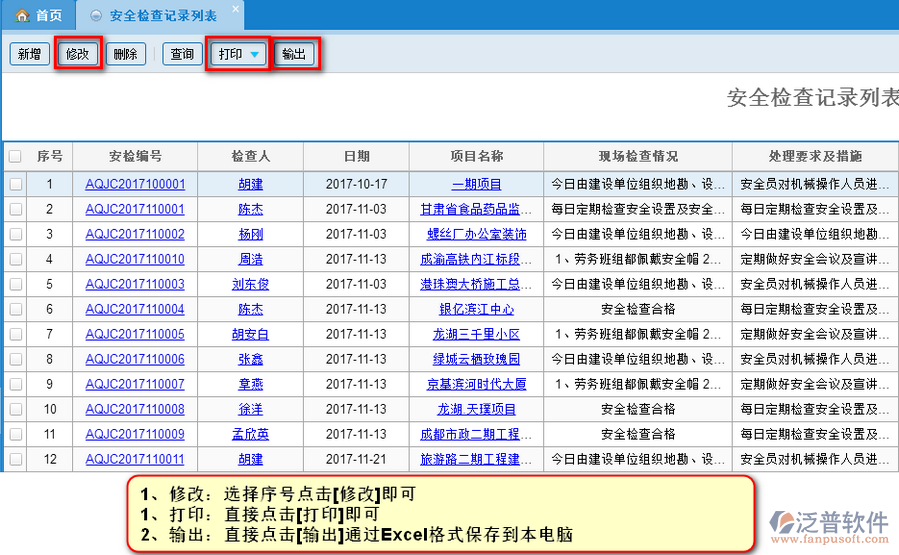Viewport: 899px width, 555px height.
Task: Click the 新增 button
Action: [x=29, y=54]
